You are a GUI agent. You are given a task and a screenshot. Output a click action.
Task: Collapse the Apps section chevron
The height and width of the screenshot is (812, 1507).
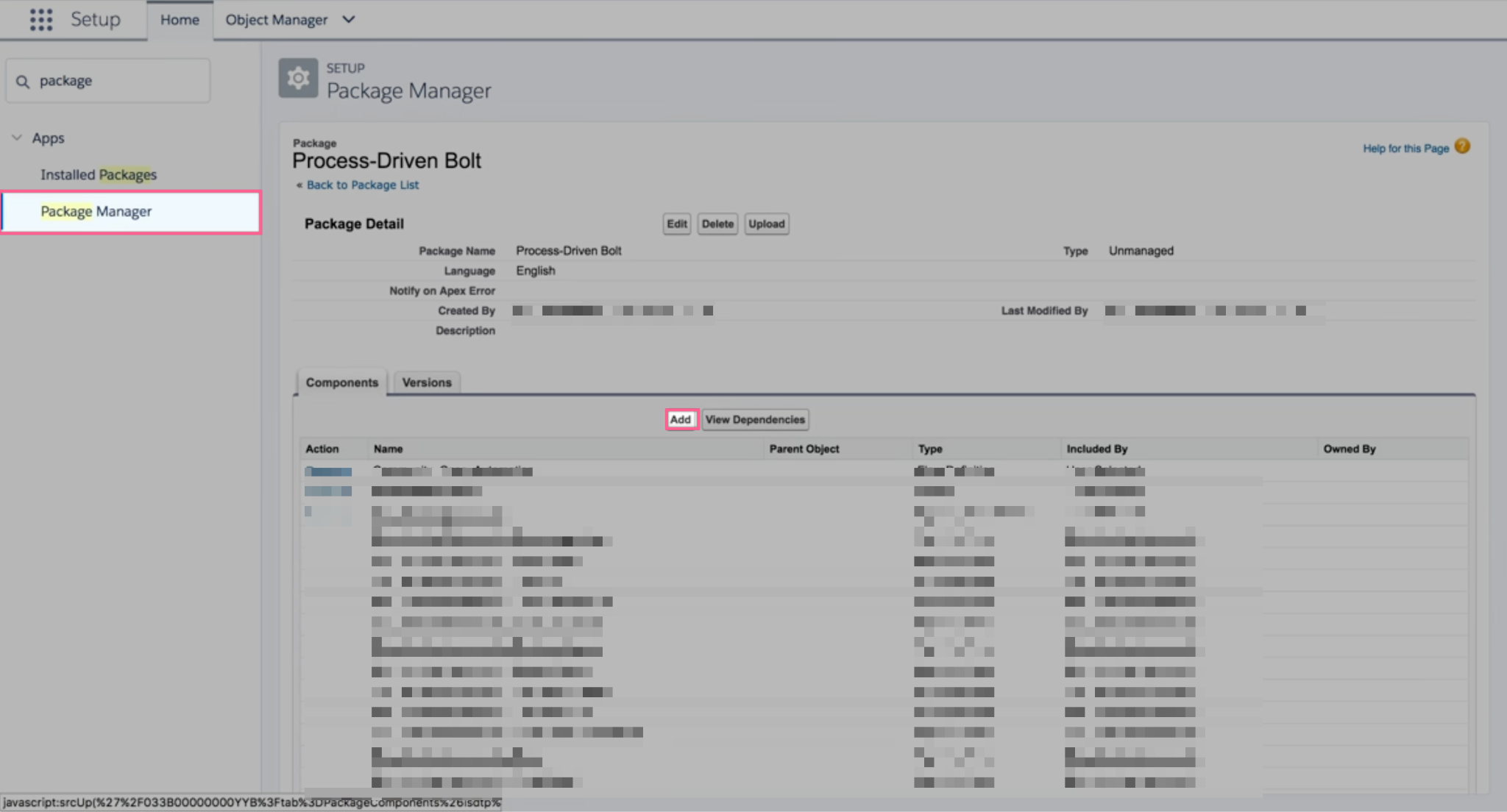(x=17, y=138)
